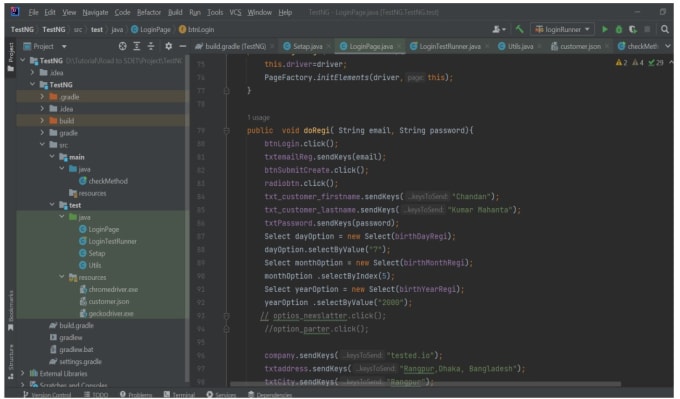Image resolution: width=680 pixels, height=399 pixels.
Task: Collapse the root TestNG project node
Action: (x=23, y=60)
